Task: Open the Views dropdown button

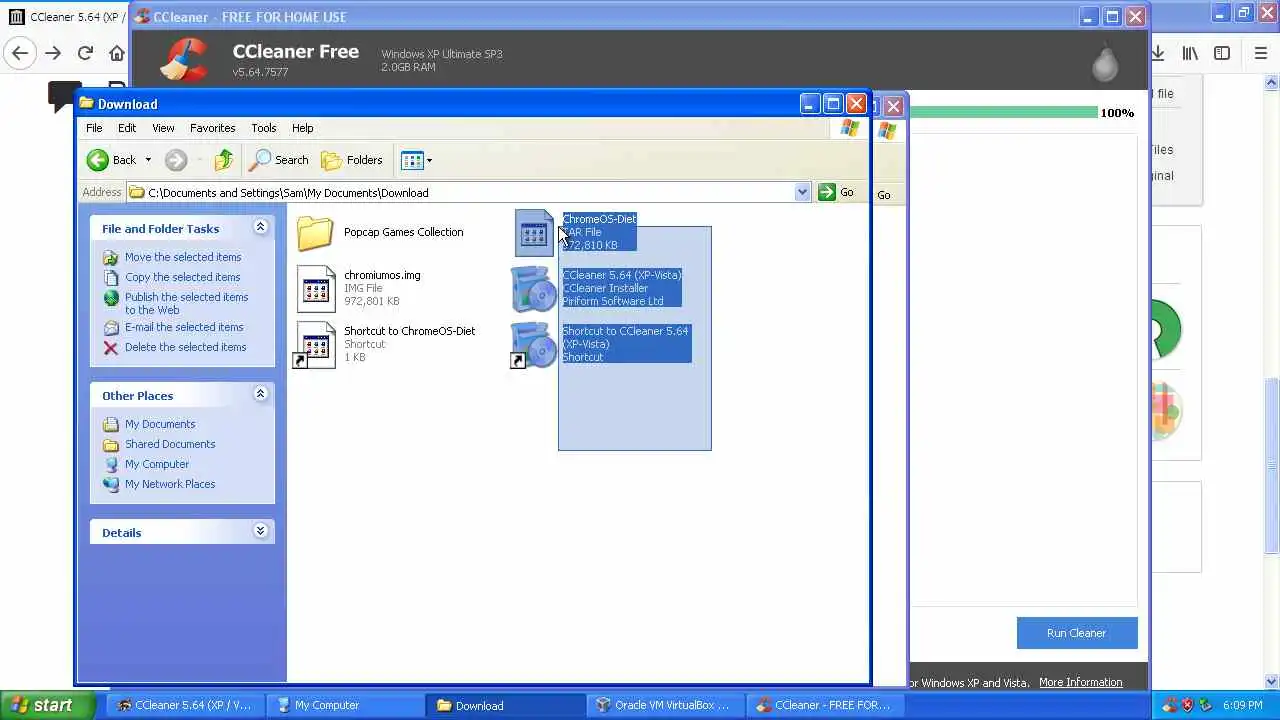Action: point(416,160)
